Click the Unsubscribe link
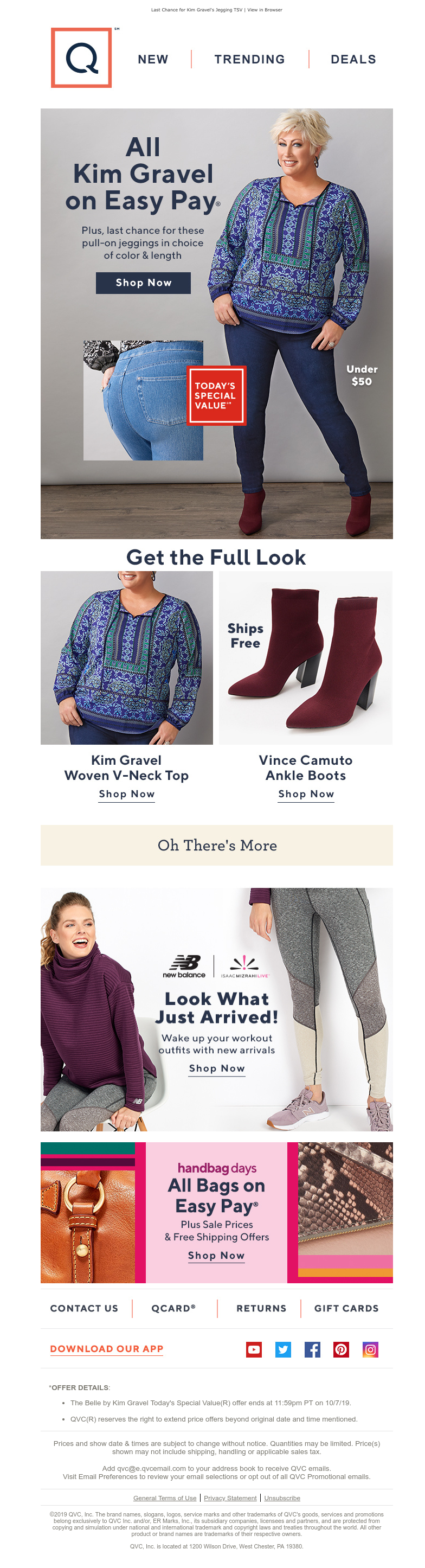The width and height of the screenshot is (425, 1568). (282, 1498)
